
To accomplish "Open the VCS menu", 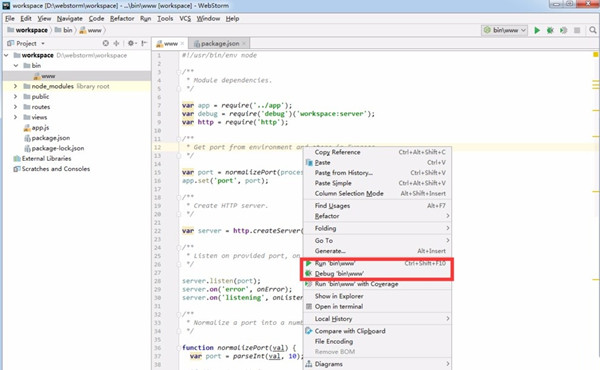I will click(x=185, y=18).
